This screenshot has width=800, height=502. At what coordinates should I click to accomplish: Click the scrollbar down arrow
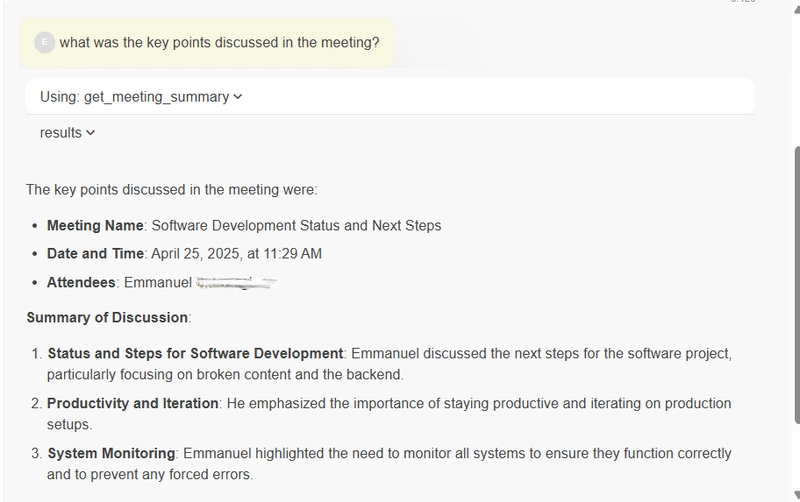(x=797, y=495)
